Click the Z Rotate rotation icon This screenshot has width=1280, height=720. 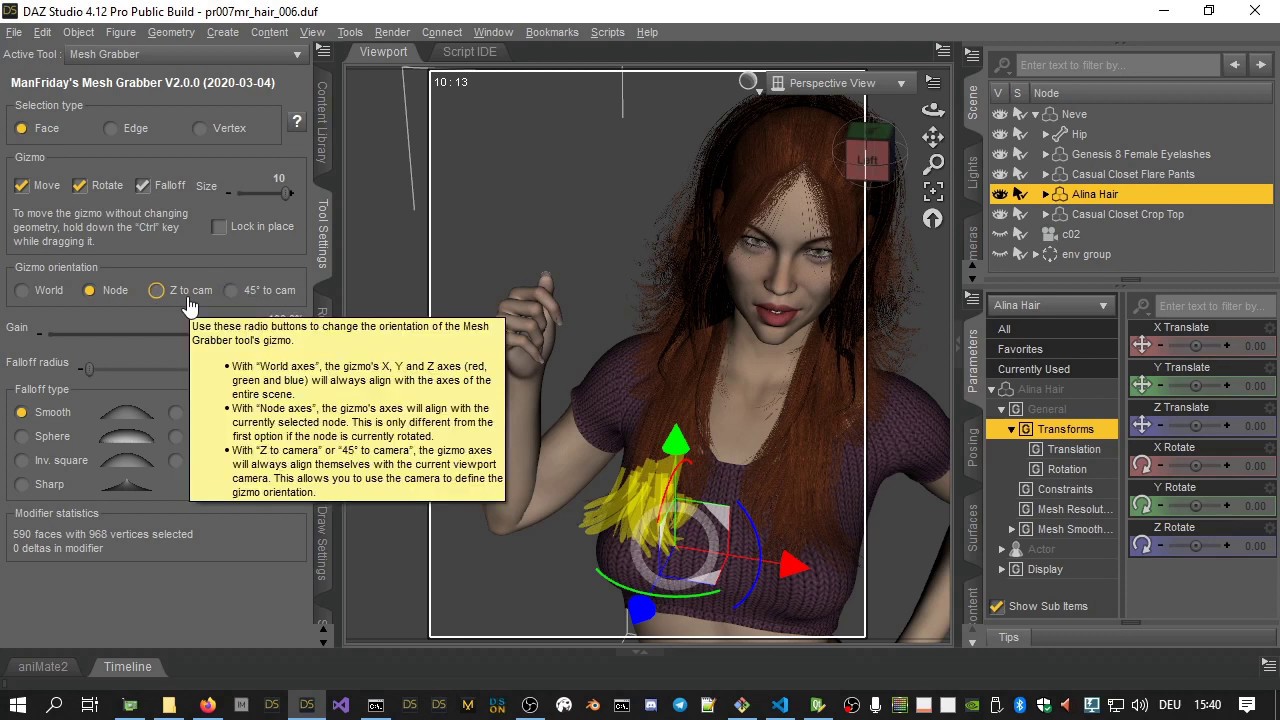[x=1142, y=546]
